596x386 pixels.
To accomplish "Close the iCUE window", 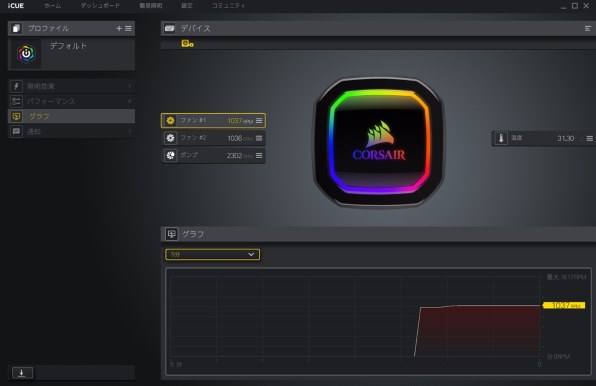I will [x=586, y=6].
